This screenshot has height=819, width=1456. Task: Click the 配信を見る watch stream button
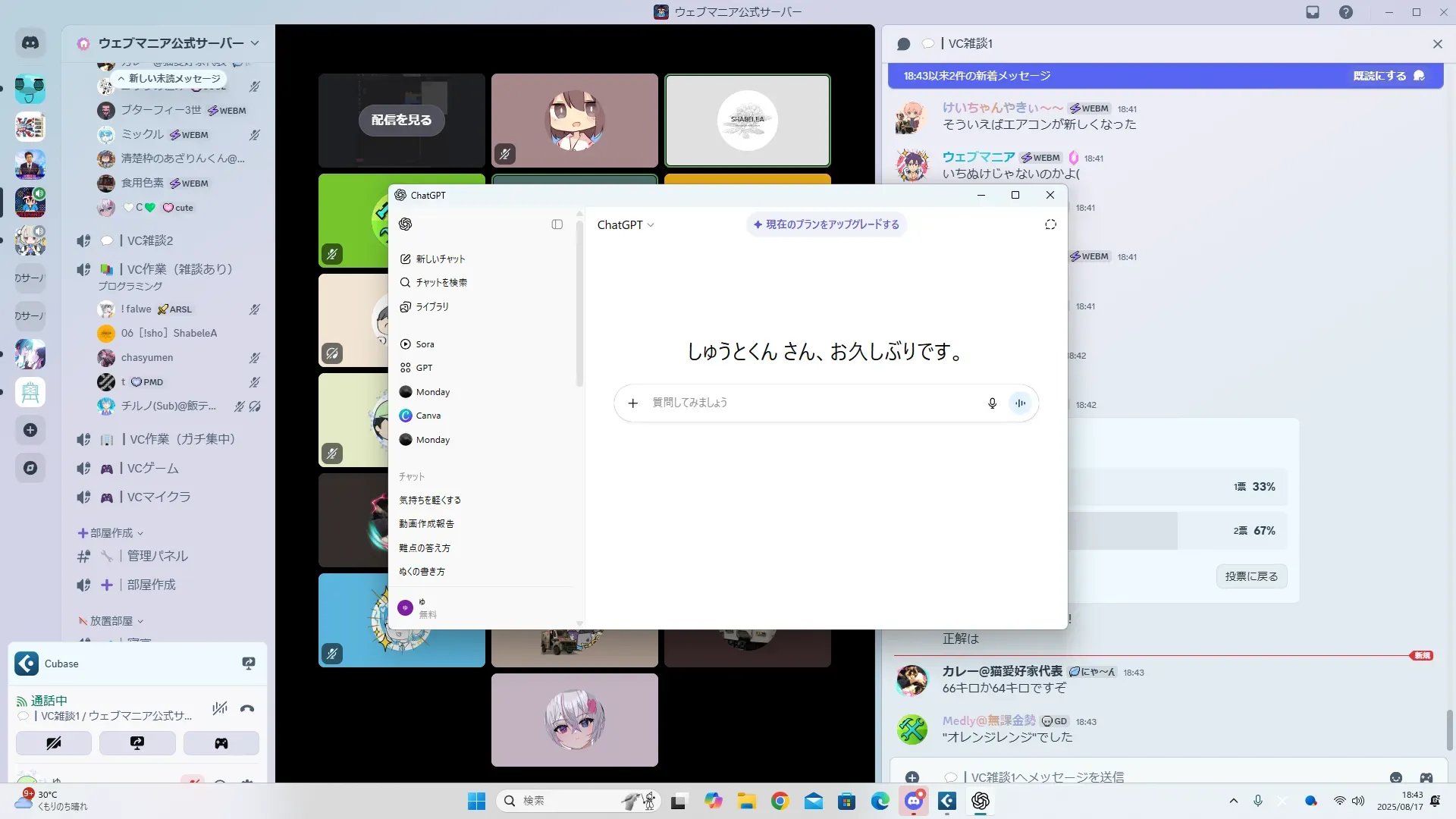coord(401,120)
